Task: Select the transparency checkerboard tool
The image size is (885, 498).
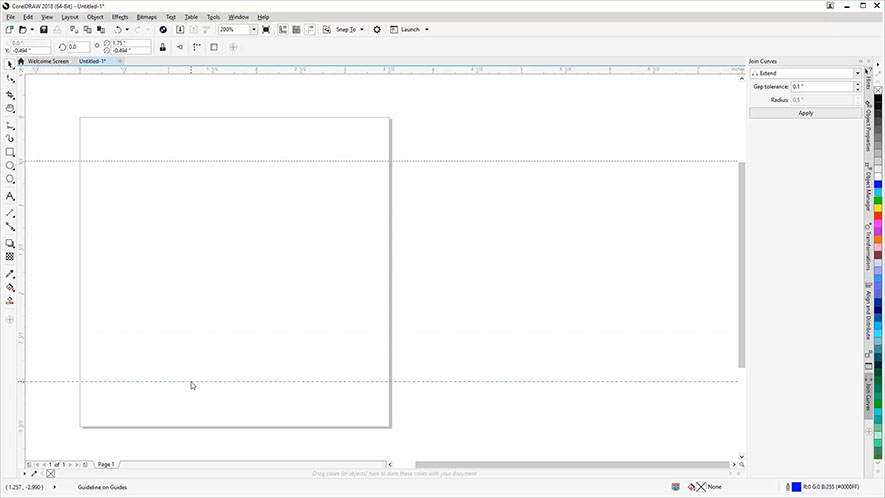Action: click(x=10, y=256)
